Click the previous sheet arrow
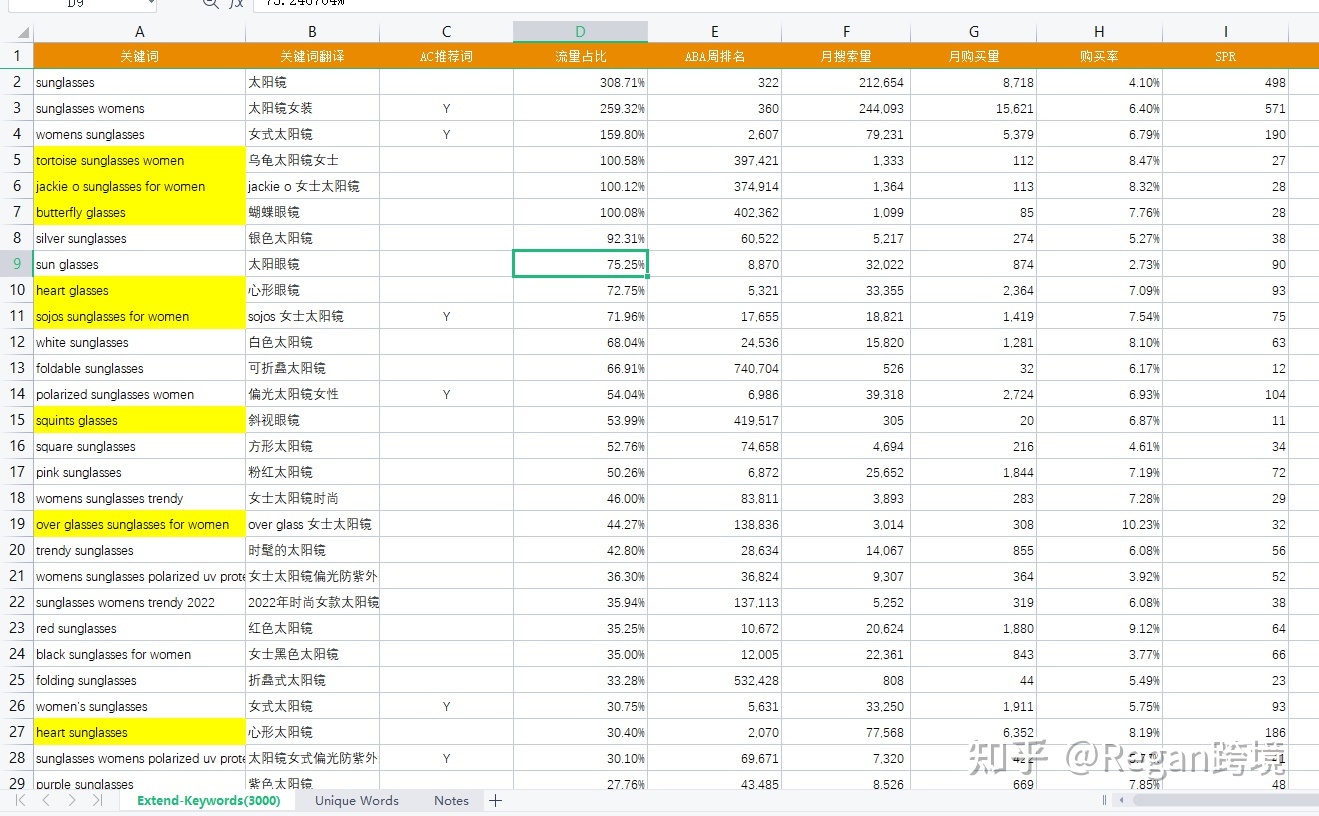 pyautogui.click(x=46, y=800)
